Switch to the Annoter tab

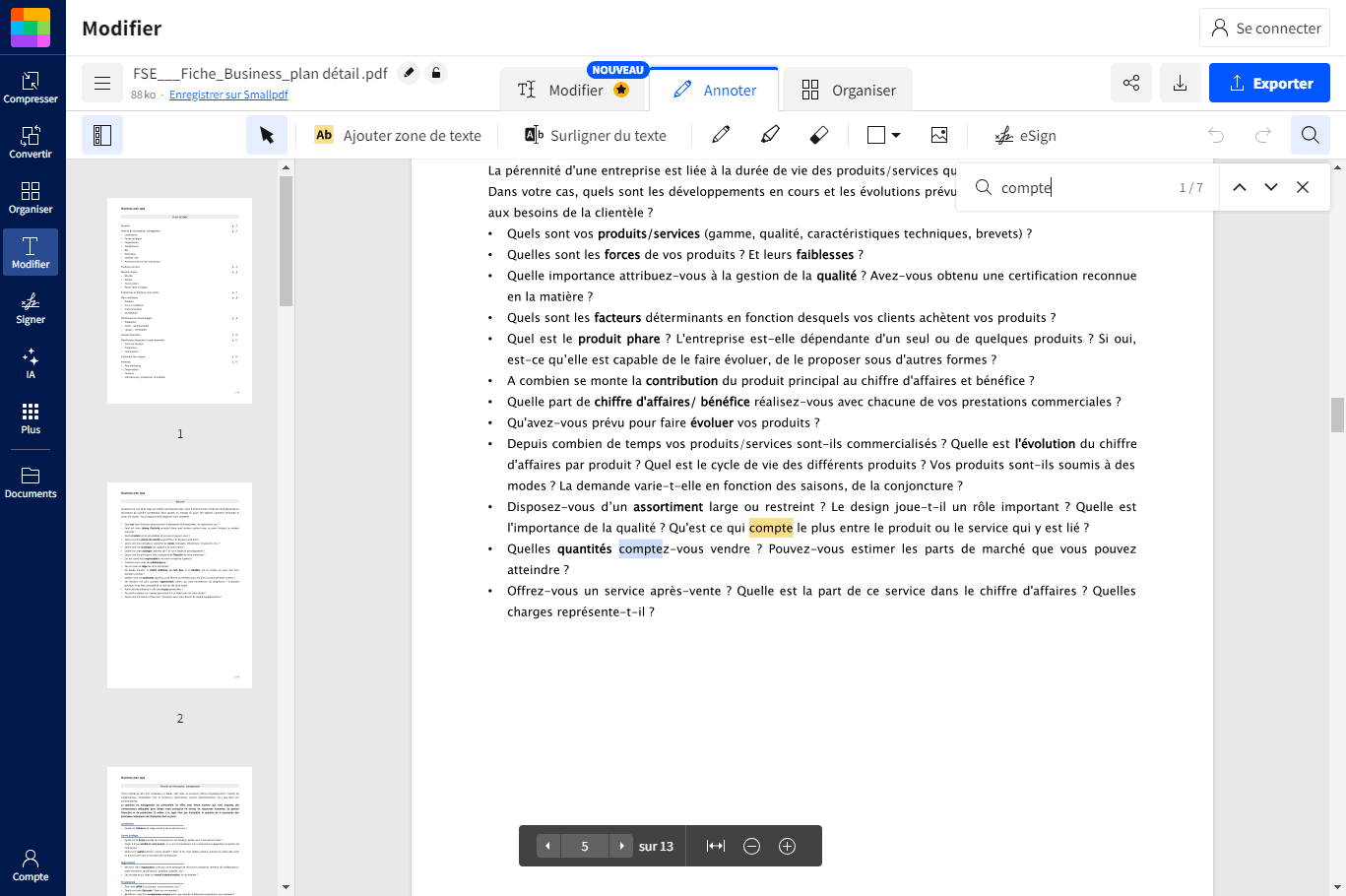point(715,90)
